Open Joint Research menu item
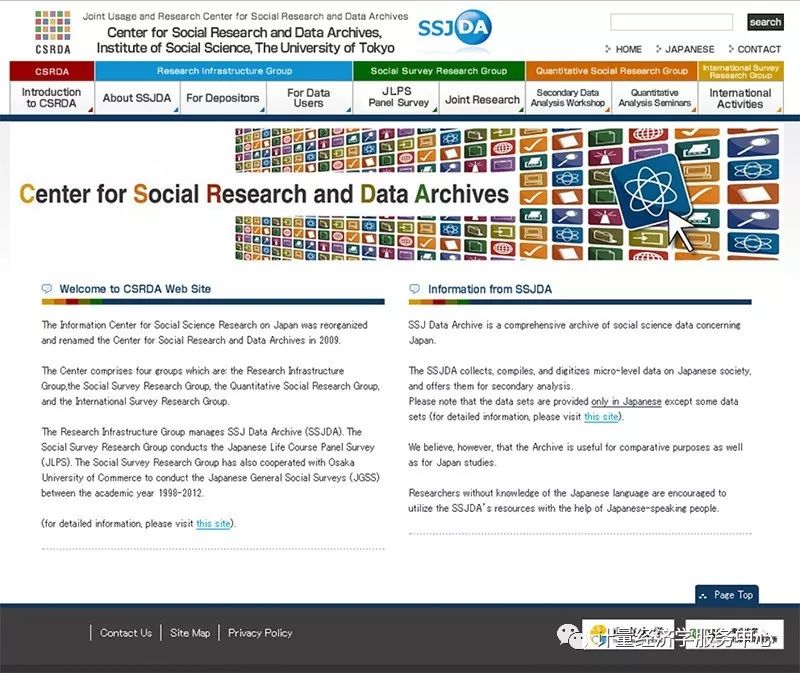Screen dimensions: 800x673 (482, 99)
